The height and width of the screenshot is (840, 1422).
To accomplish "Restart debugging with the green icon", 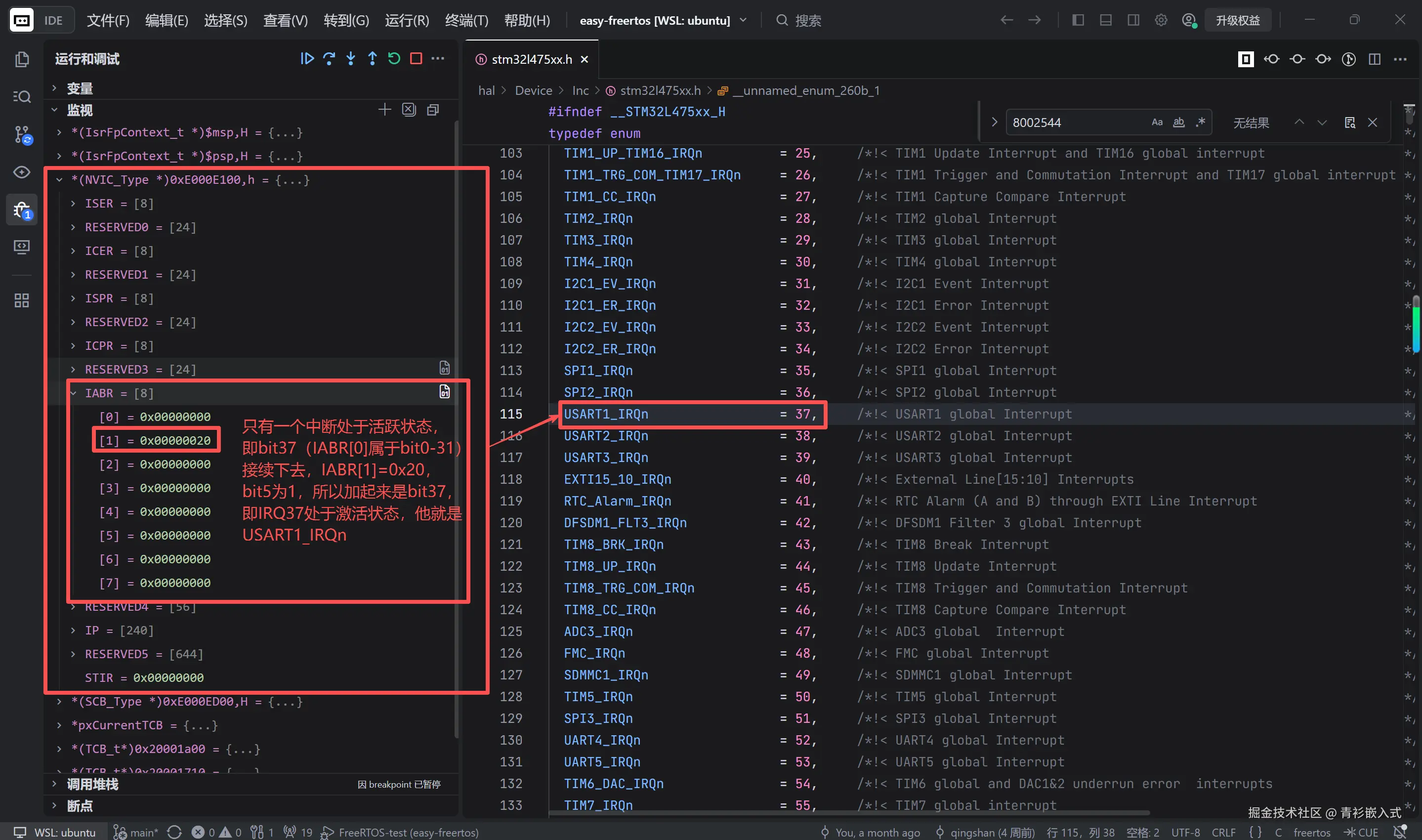I will click(394, 59).
